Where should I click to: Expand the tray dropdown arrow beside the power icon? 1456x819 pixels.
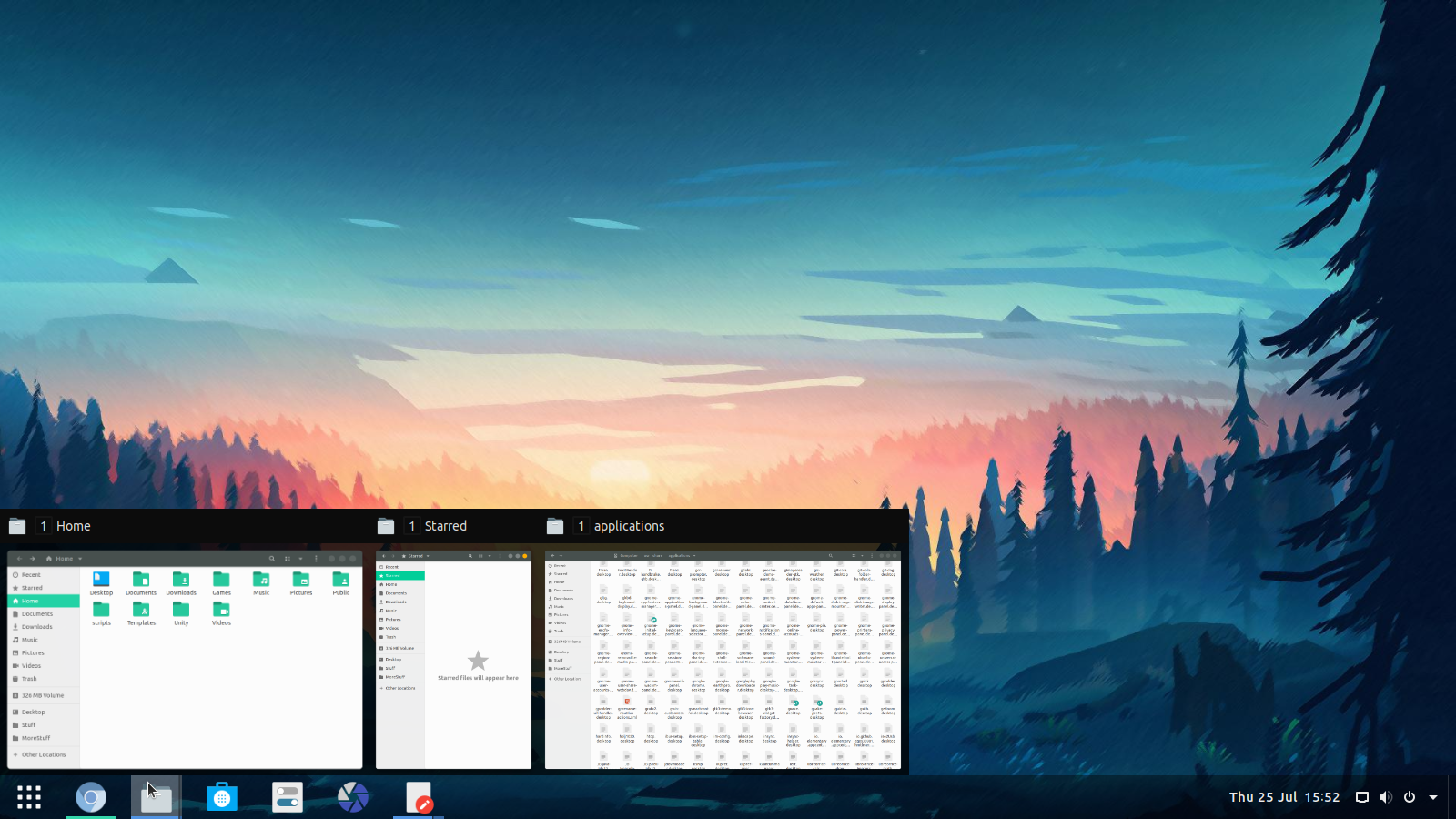(x=1433, y=797)
